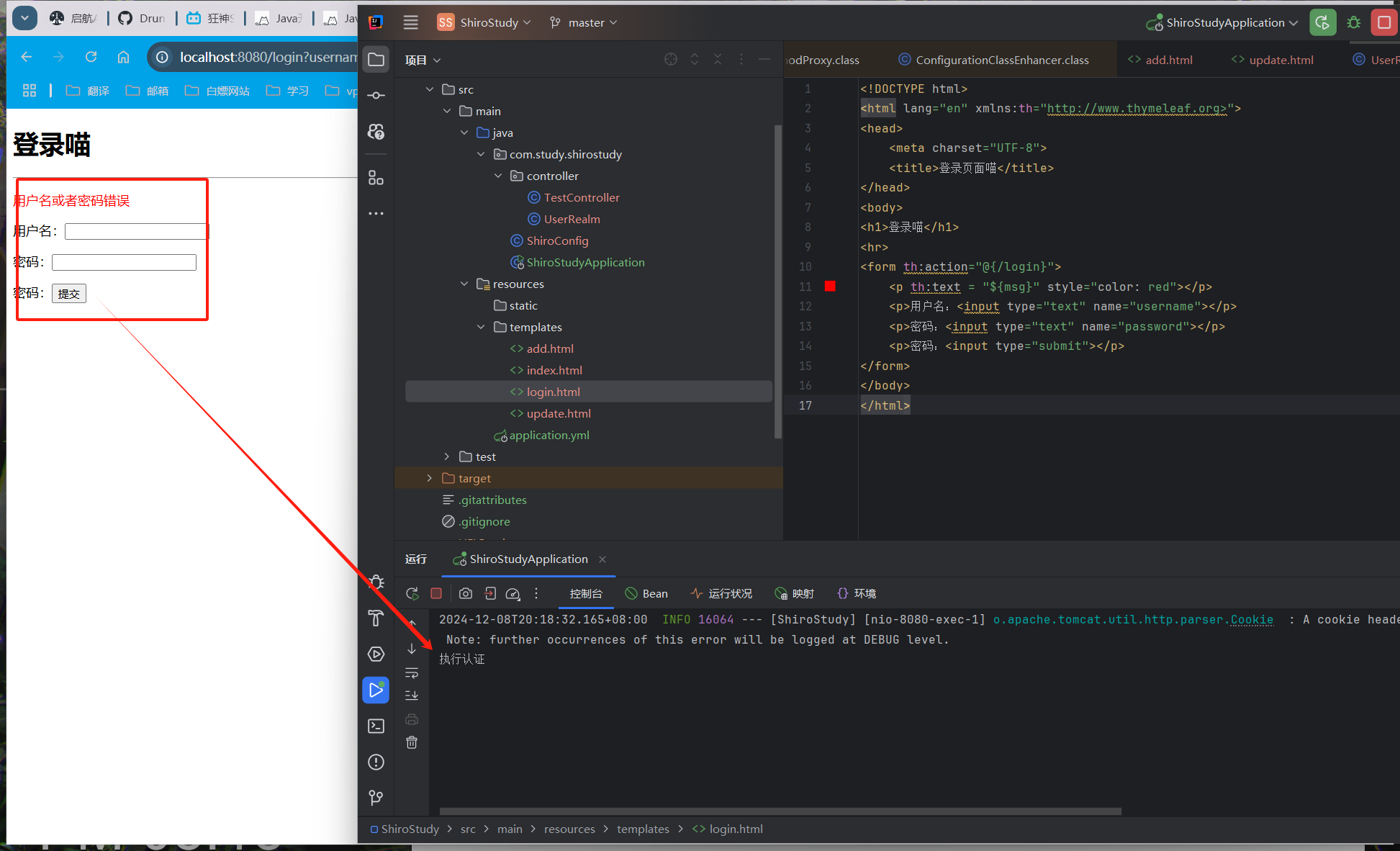
Task: Expand the target folder
Action: [430, 478]
